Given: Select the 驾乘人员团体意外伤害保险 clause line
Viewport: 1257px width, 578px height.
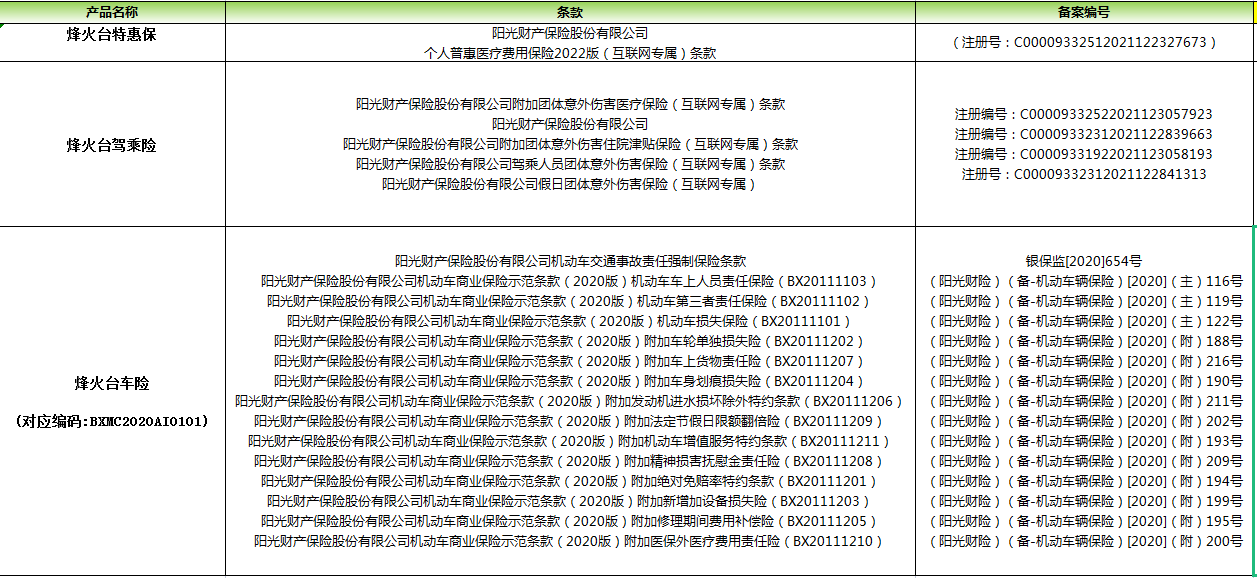Looking at the screenshot, I should (570, 164).
